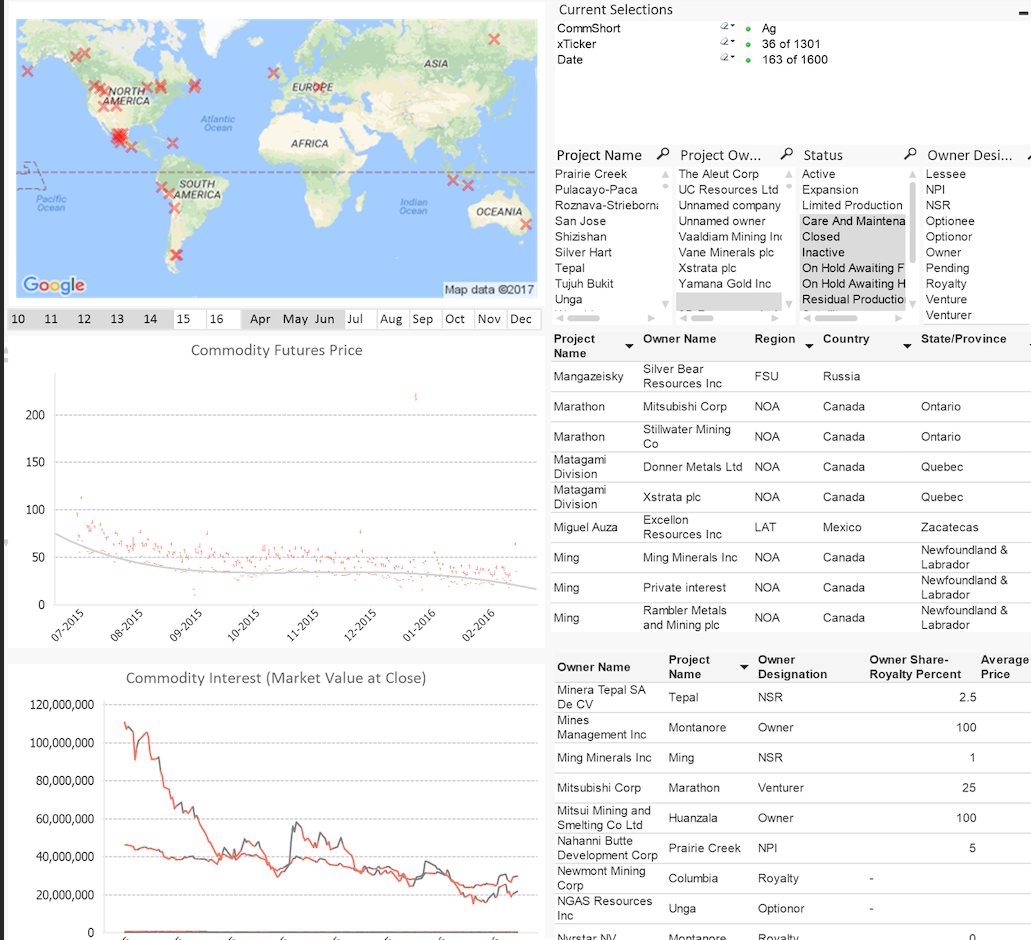Minimize the Current Selections box
1031x940 pixels.
click(1024, 11)
